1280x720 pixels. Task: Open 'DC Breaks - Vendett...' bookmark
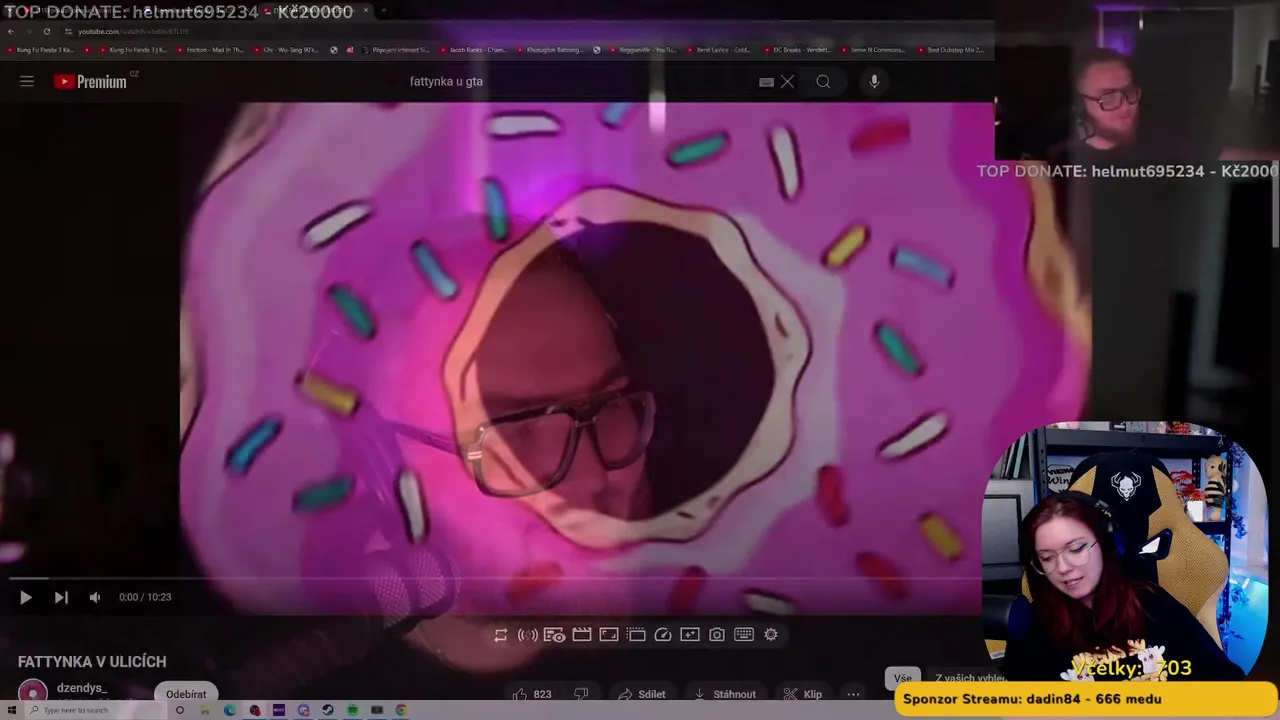click(x=796, y=50)
